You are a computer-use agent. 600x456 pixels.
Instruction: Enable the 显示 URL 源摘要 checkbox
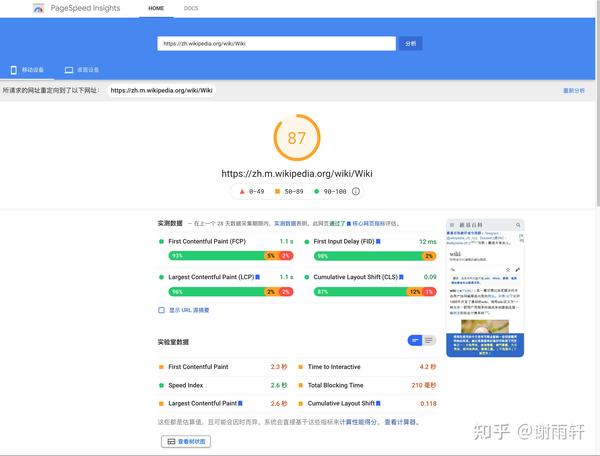coord(161,310)
